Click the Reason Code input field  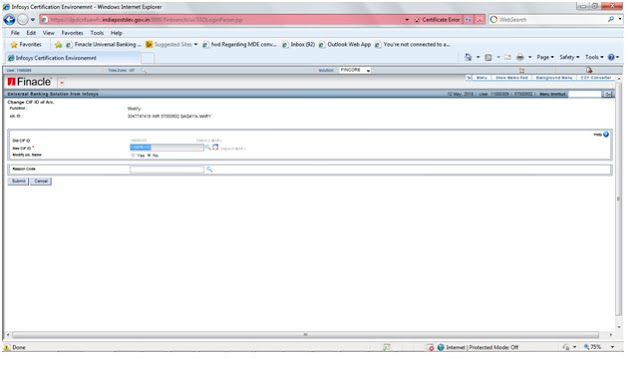click(x=167, y=169)
